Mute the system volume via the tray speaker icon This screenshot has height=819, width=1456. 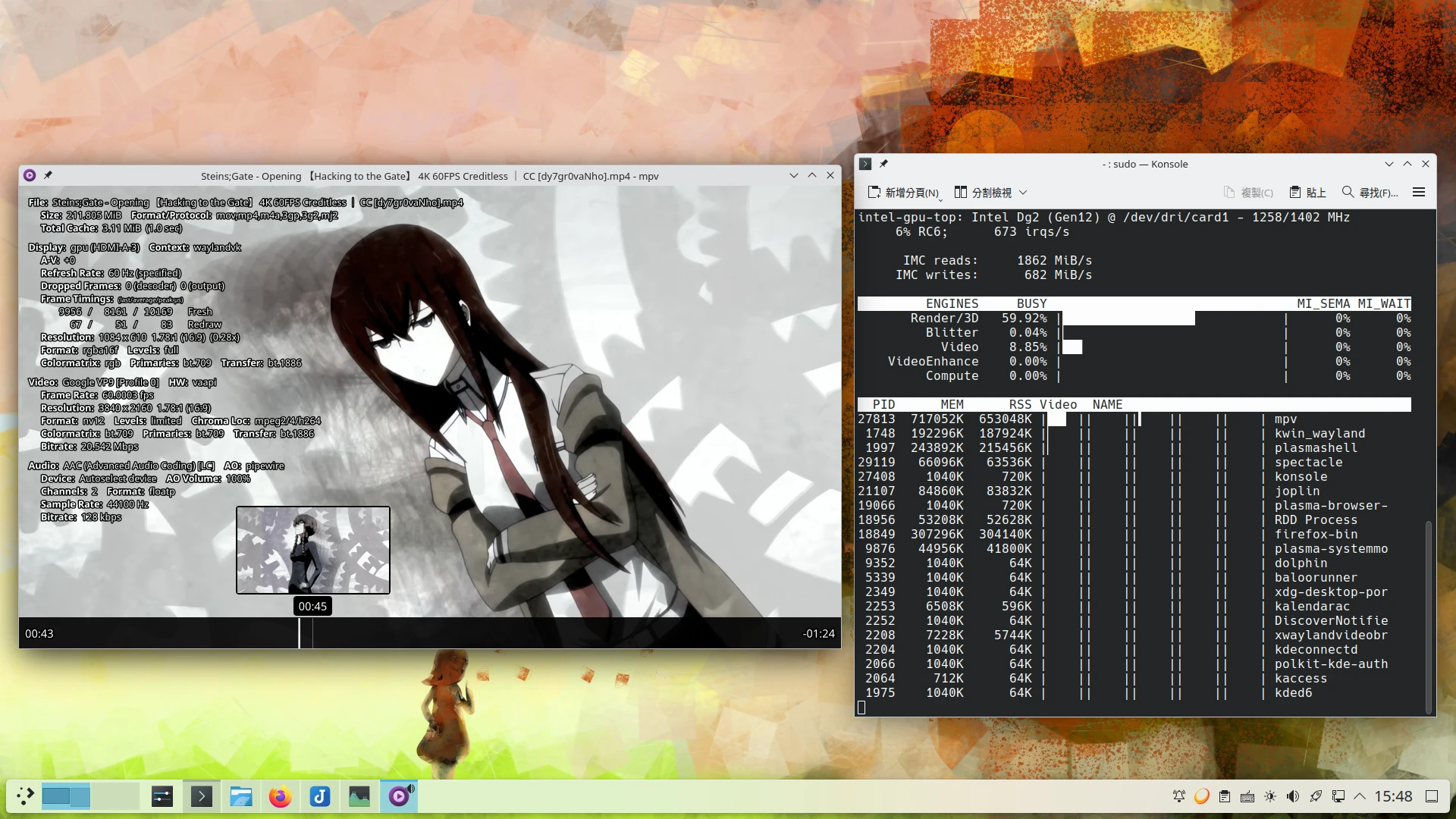tap(1292, 796)
